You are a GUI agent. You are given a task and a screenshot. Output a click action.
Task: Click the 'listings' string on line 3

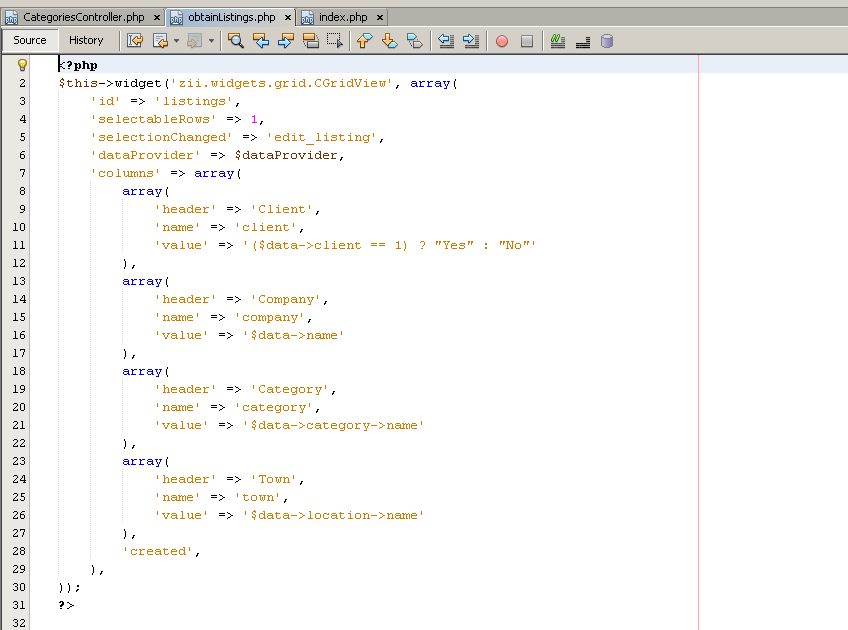coord(194,101)
